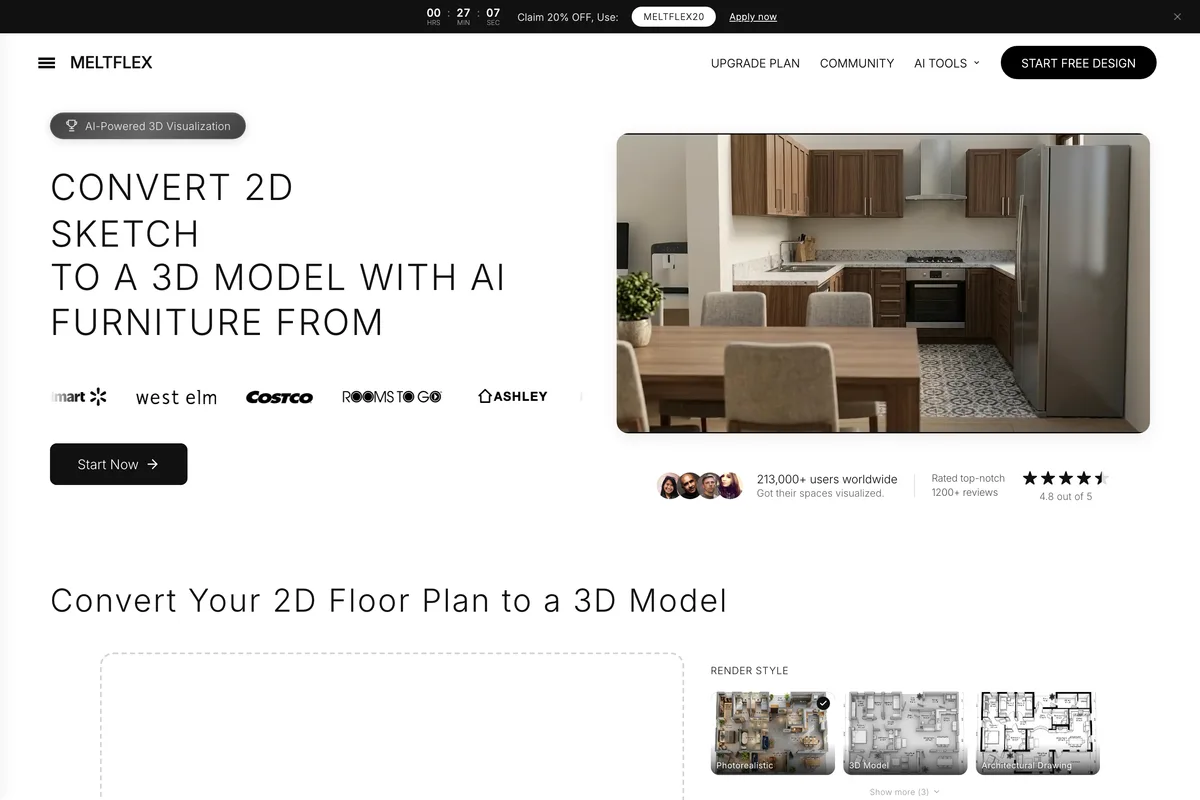
Task: Click the arrow icon on Start Now
Action: 152,464
